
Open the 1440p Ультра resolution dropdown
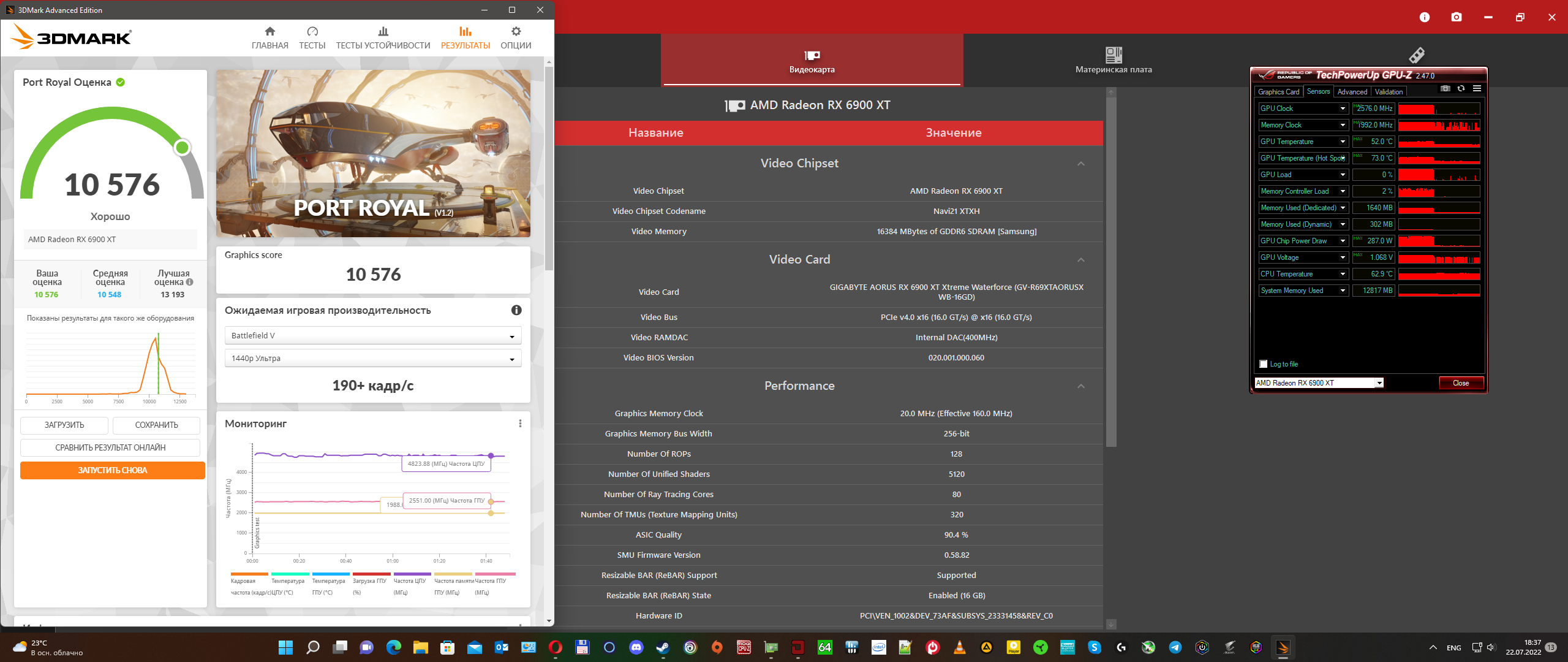pyautogui.click(x=372, y=359)
